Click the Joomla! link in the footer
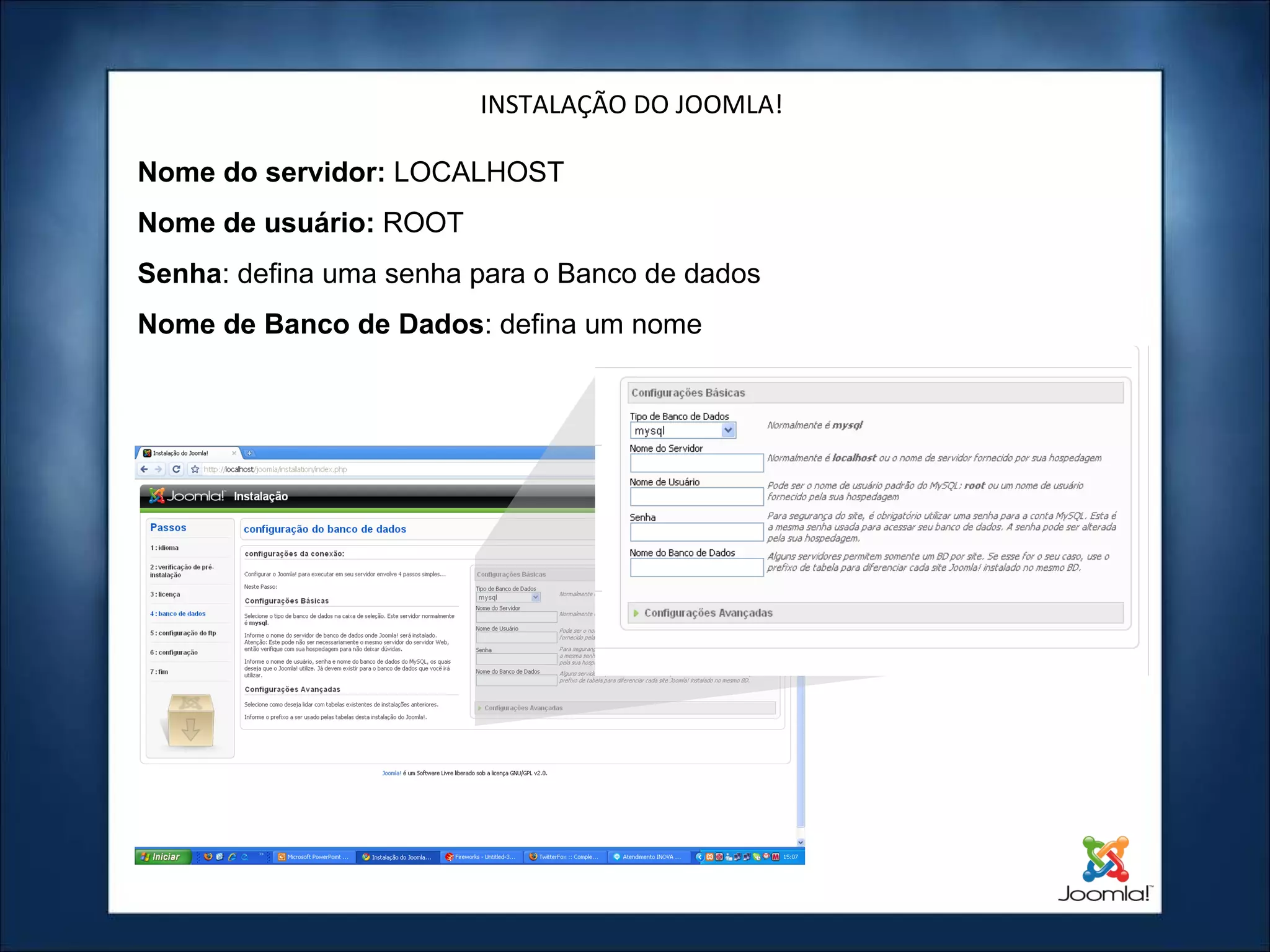Viewport: 1270px width, 952px height. 391,773
